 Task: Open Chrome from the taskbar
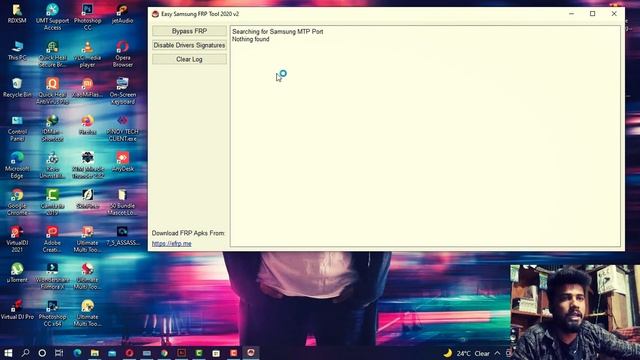164,353
